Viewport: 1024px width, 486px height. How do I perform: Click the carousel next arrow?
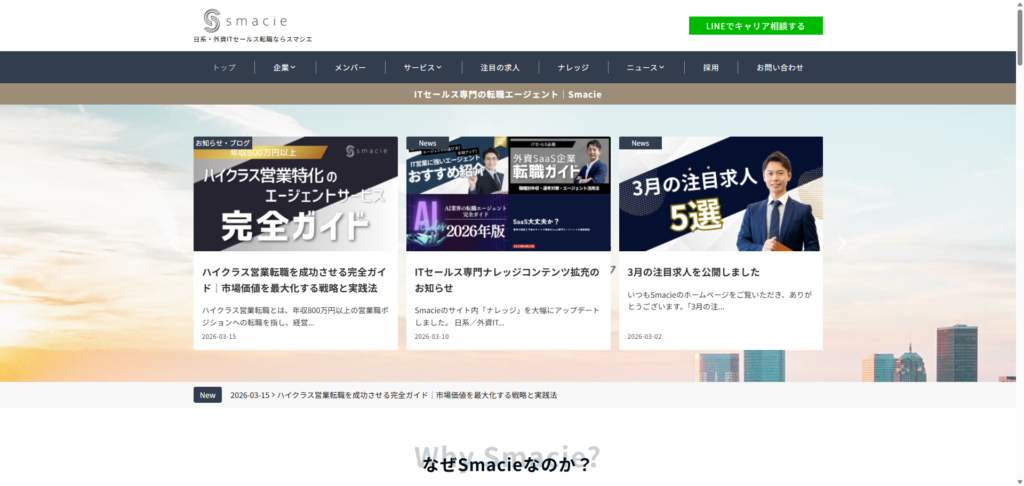tap(842, 243)
